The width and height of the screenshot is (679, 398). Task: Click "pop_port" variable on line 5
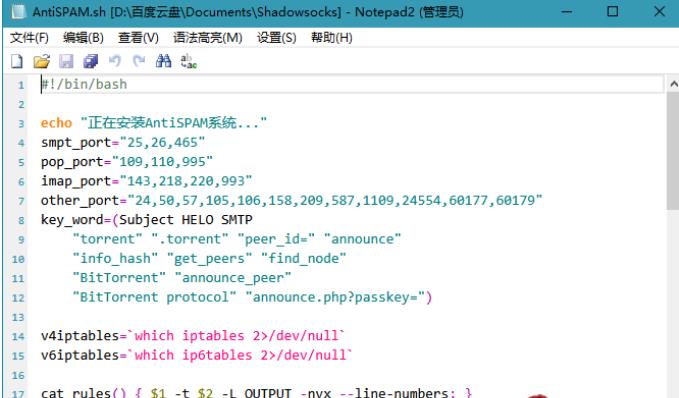point(72,162)
